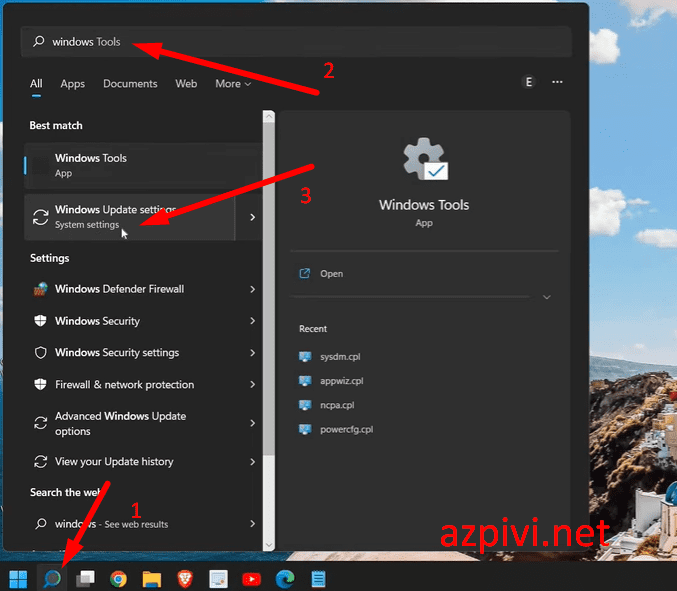Open Windows Tools best match result
Viewport: 677px width, 591px height.
click(143, 166)
